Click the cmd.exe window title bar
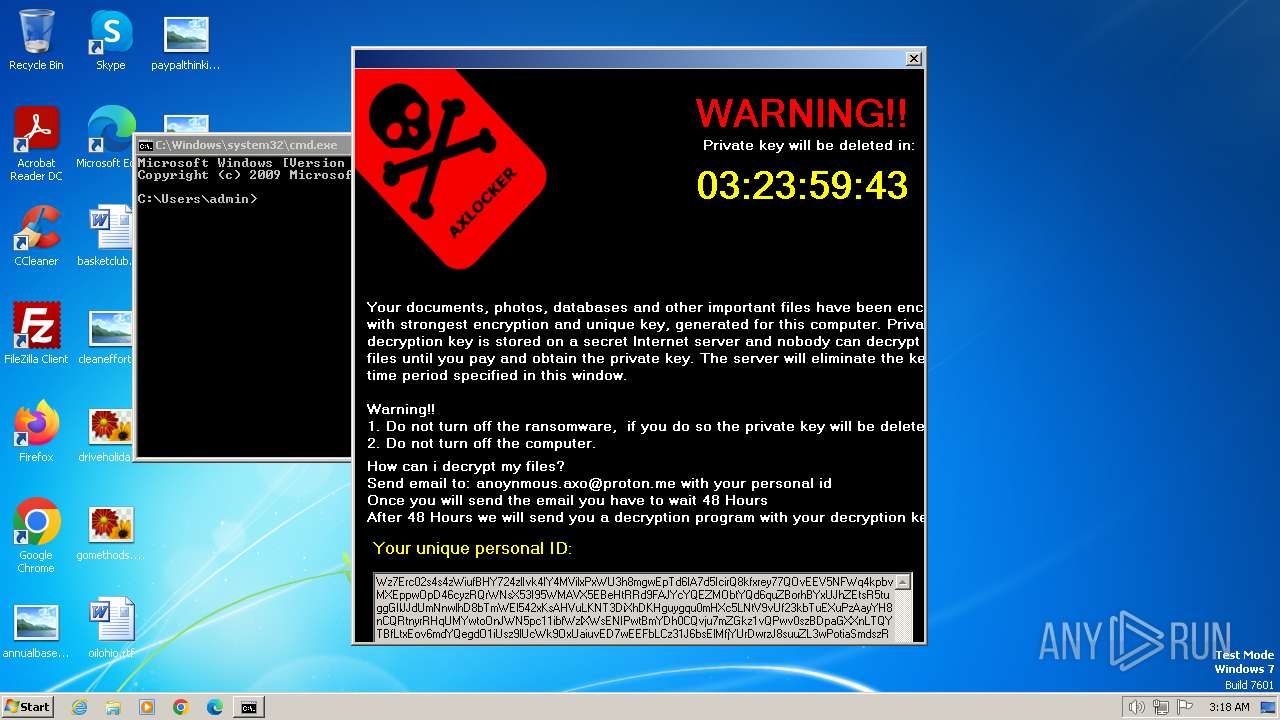Viewport: 1280px width, 720px height. point(244,145)
